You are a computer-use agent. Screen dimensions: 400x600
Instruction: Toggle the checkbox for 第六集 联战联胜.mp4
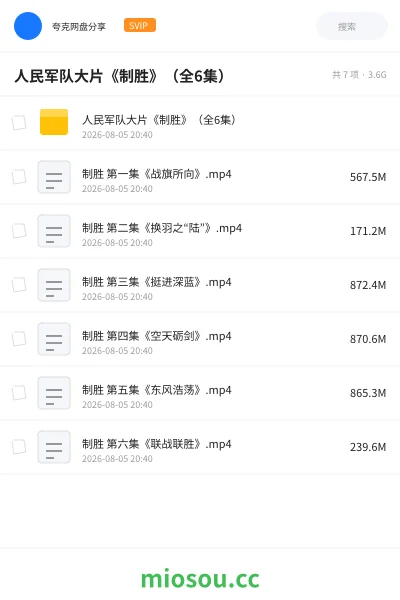pyautogui.click(x=19, y=447)
